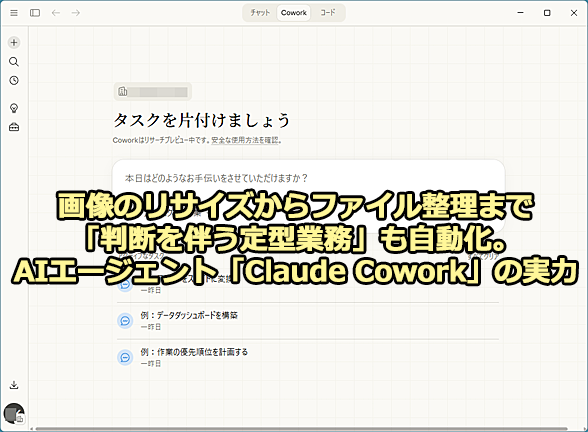Click the lightbulb icon in sidebar
The image size is (588, 432).
tap(14, 108)
